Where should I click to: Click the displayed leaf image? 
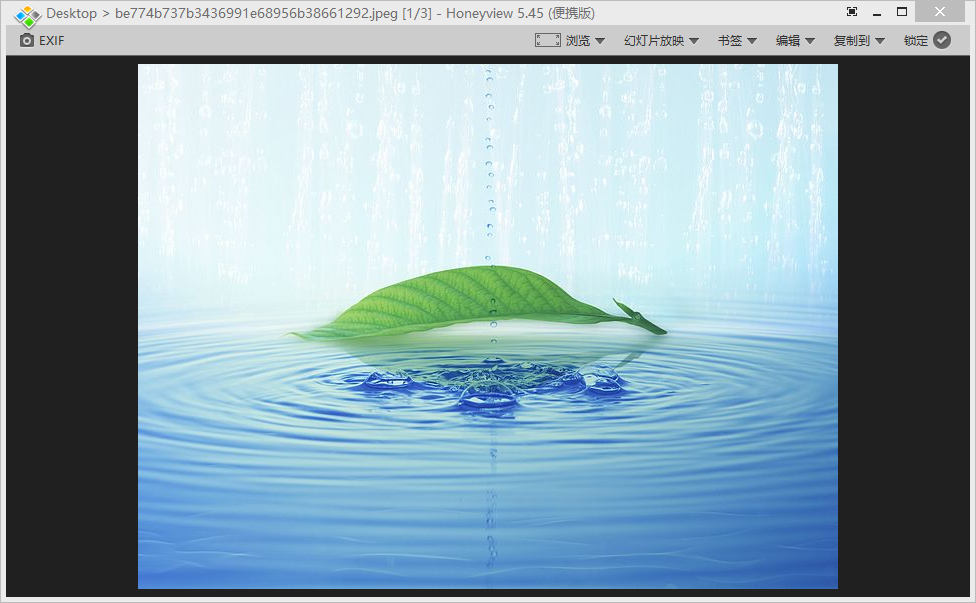pos(487,326)
